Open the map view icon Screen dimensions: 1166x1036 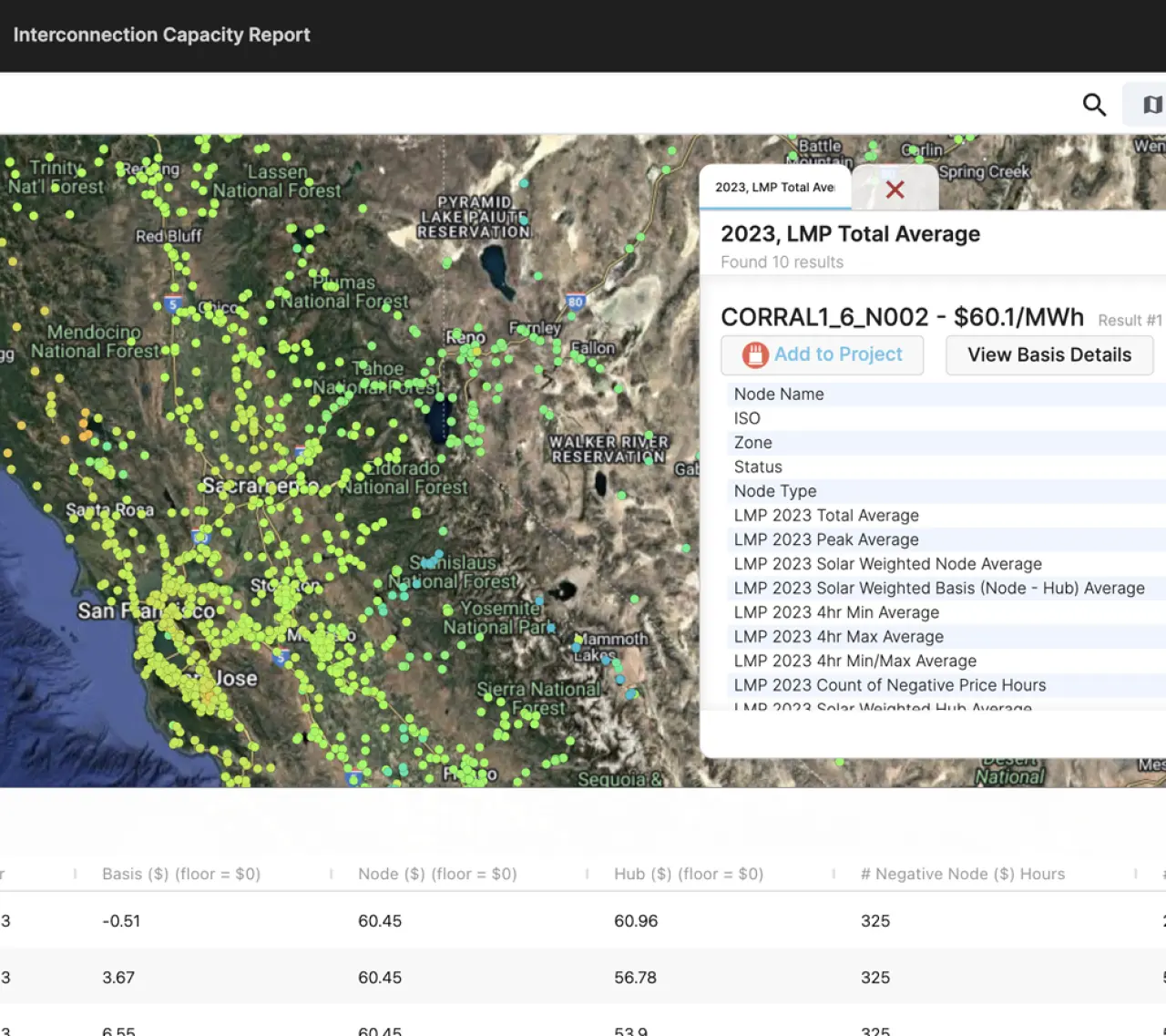(x=1152, y=105)
